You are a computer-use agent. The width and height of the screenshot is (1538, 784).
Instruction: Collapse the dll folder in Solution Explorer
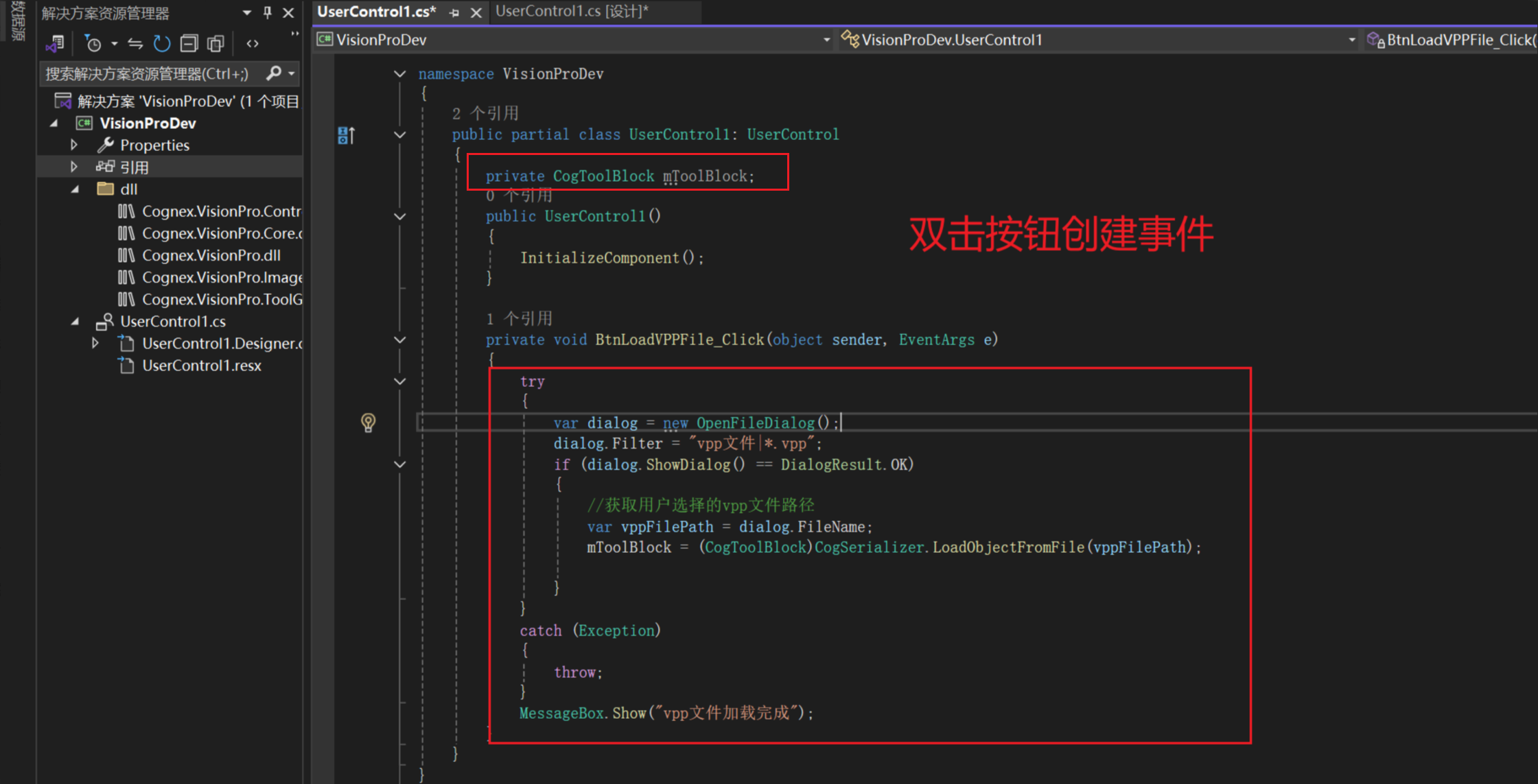75,189
